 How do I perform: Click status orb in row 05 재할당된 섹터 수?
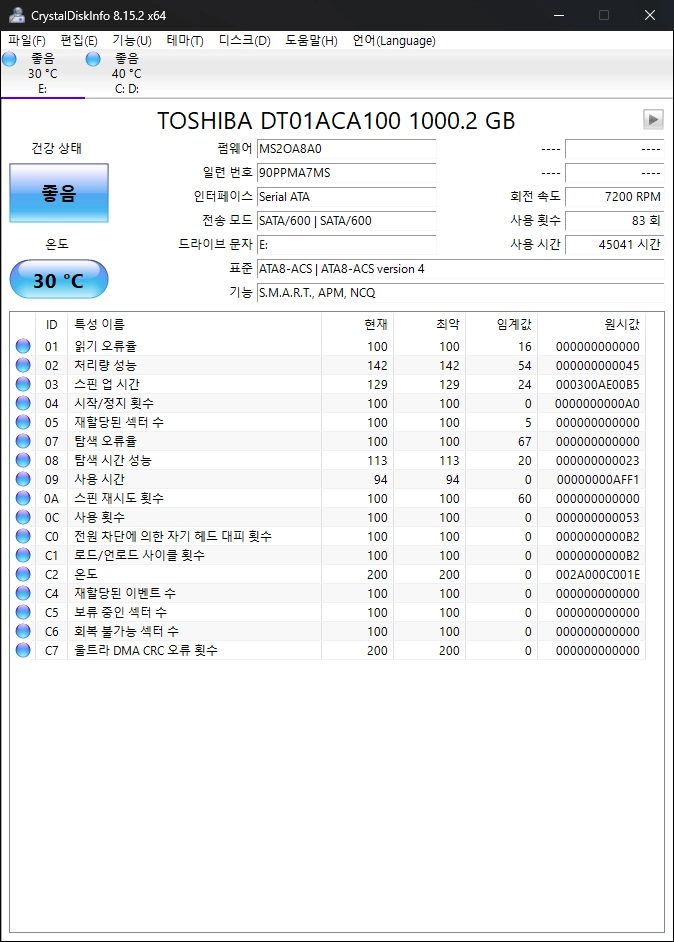click(x=23, y=422)
